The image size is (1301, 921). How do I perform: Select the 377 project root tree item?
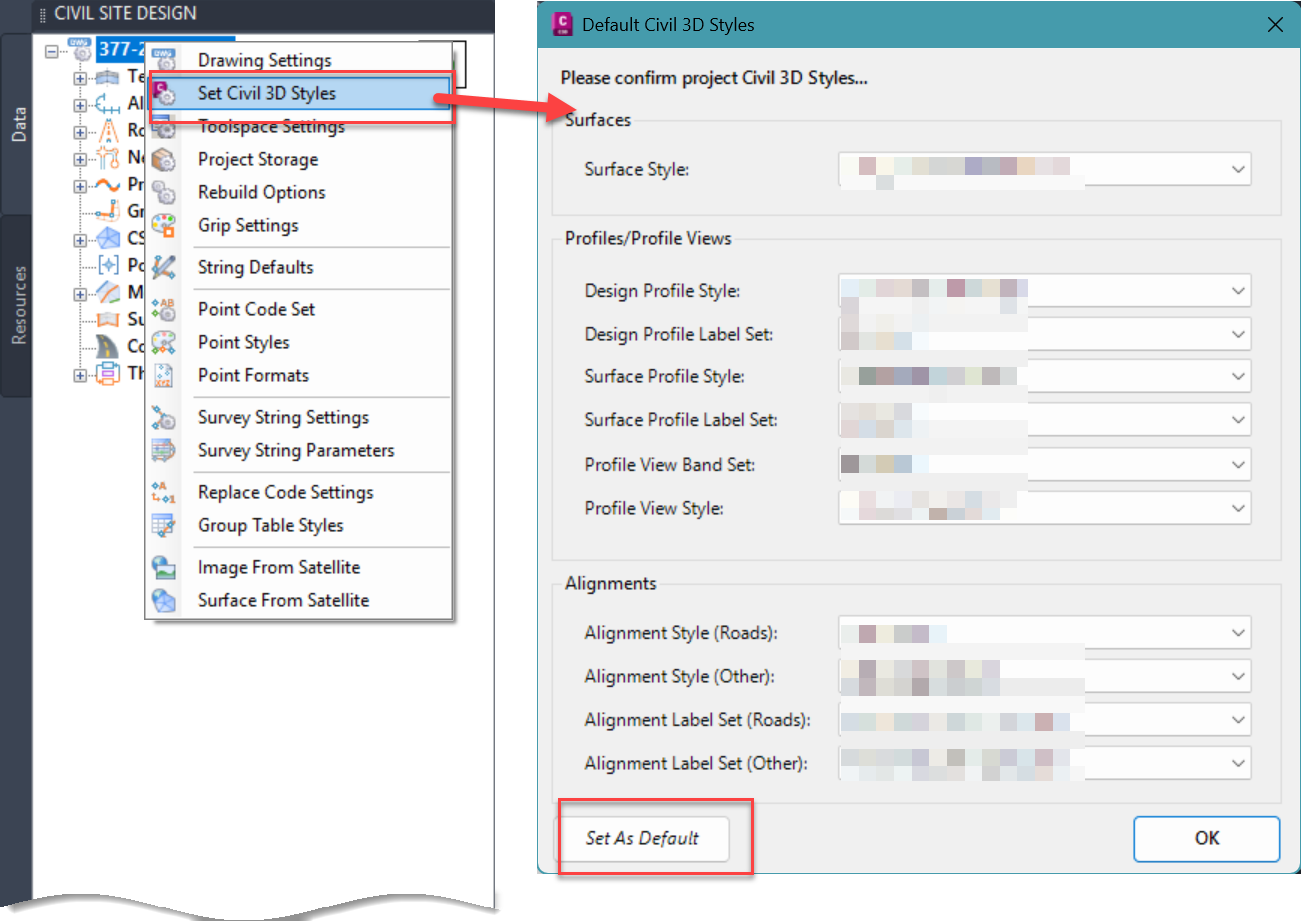164,49
